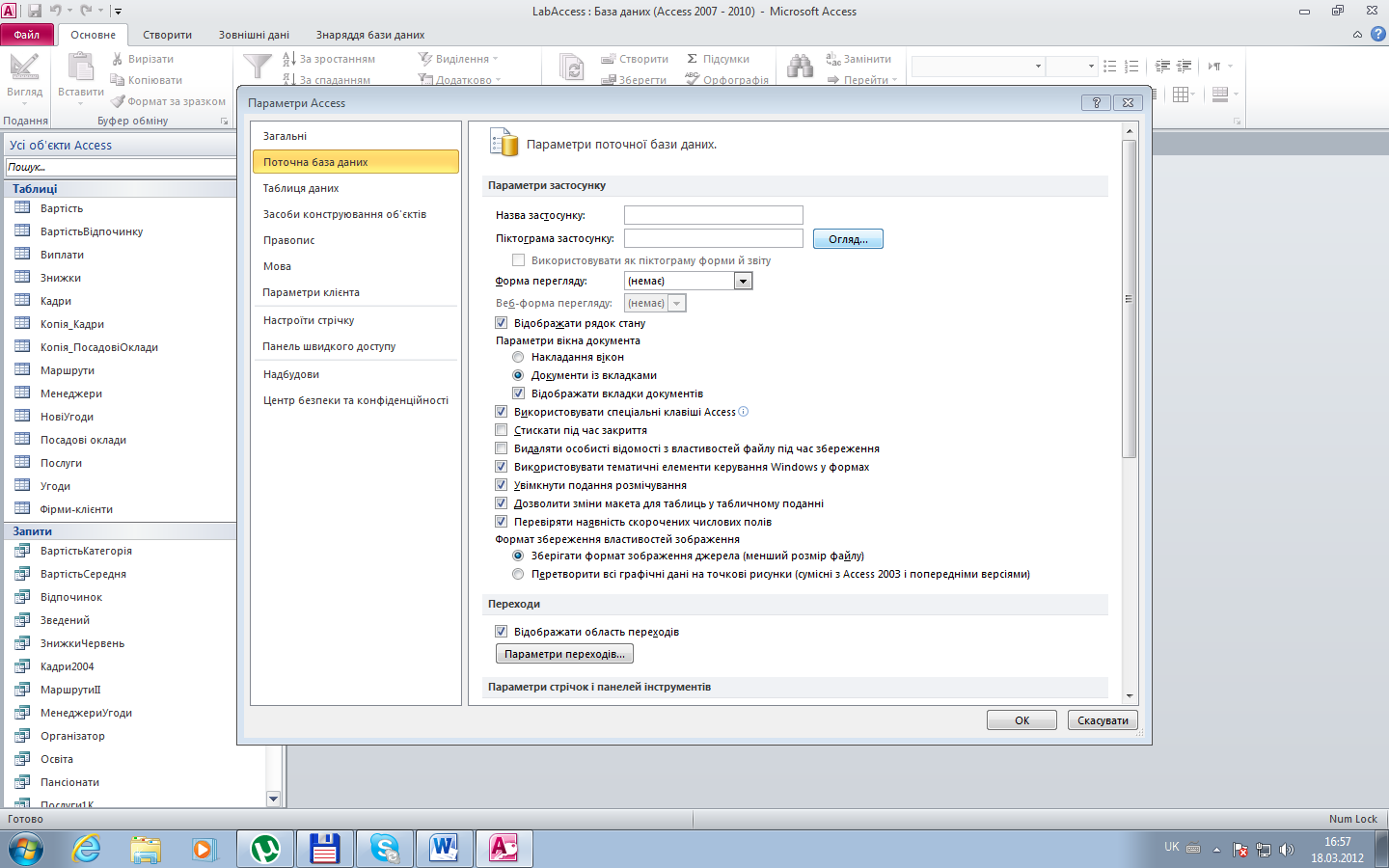Open Customize Quick Access Toolbar dropdown arrow
This screenshot has height=868, width=1389.
(x=118, y=11)
